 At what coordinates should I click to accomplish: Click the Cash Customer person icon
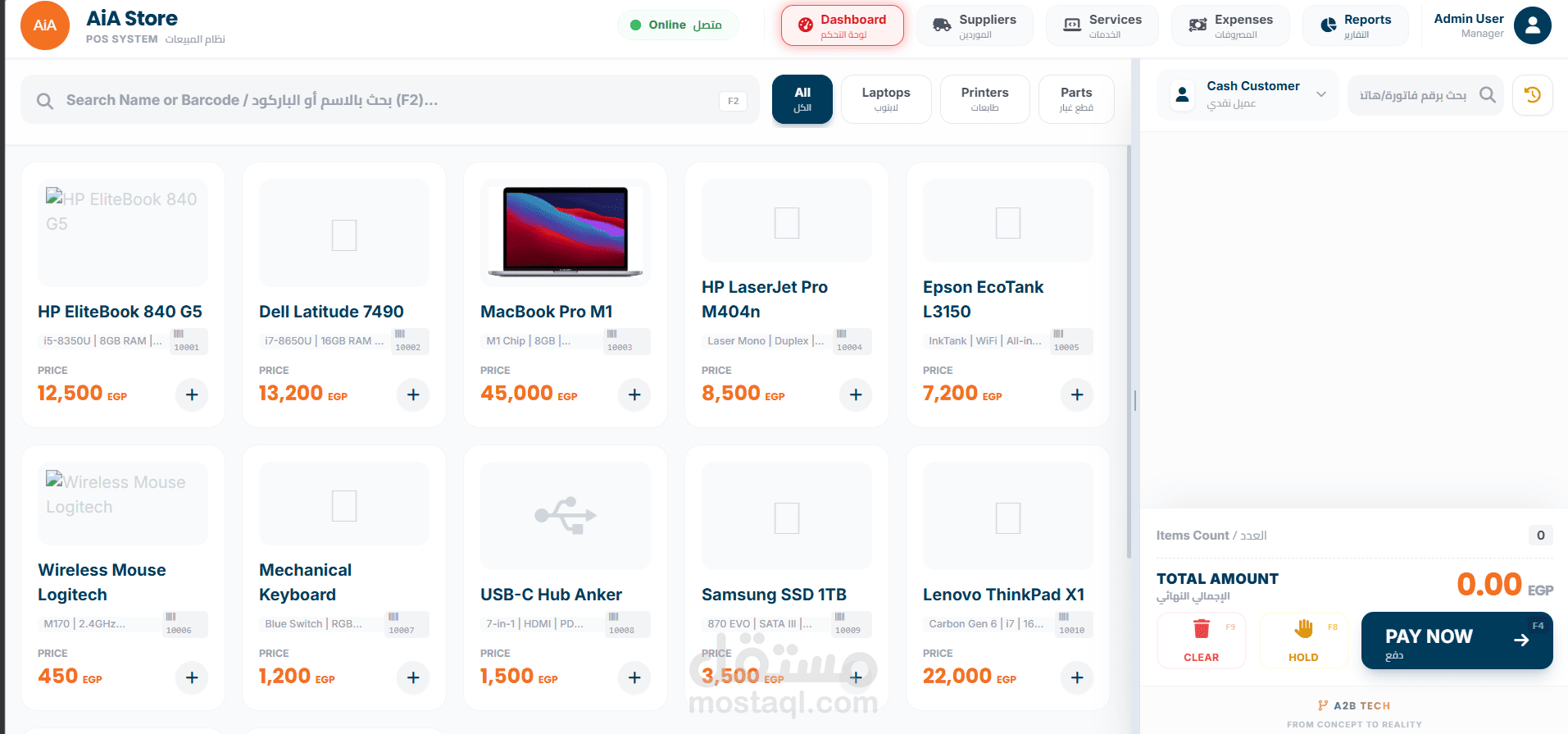[x=1182, y=94]
